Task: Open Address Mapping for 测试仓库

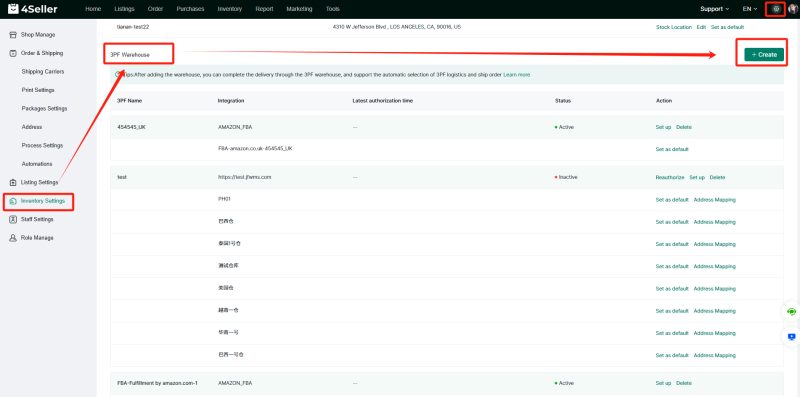Action: pyautogui.click(x=714, y=266)
